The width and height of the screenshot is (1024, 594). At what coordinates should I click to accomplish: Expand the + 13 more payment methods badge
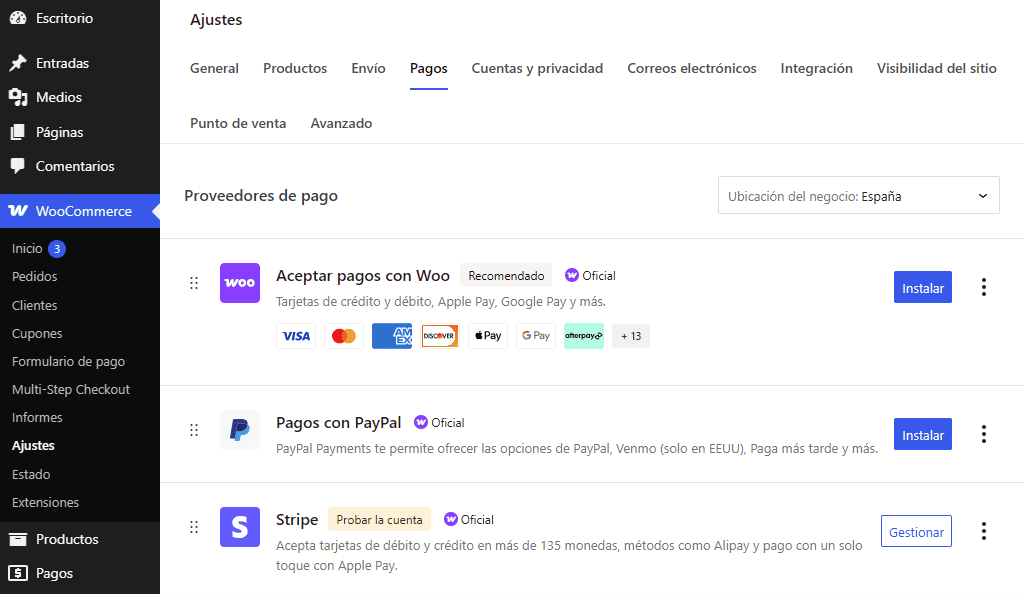[x=631, y=336]
